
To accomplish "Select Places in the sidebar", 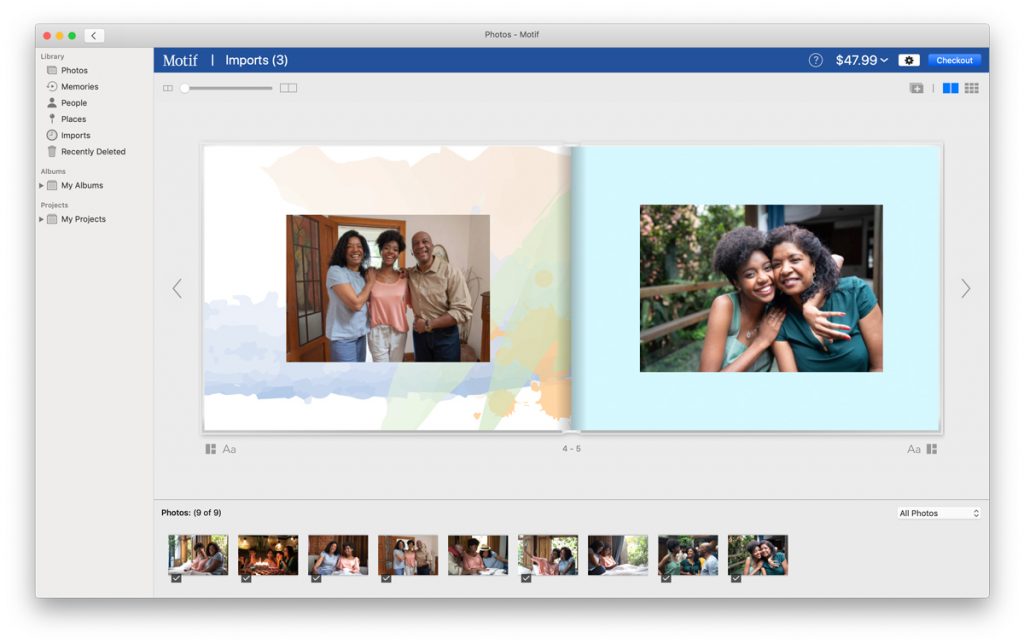I will click(x=74, y=119).
